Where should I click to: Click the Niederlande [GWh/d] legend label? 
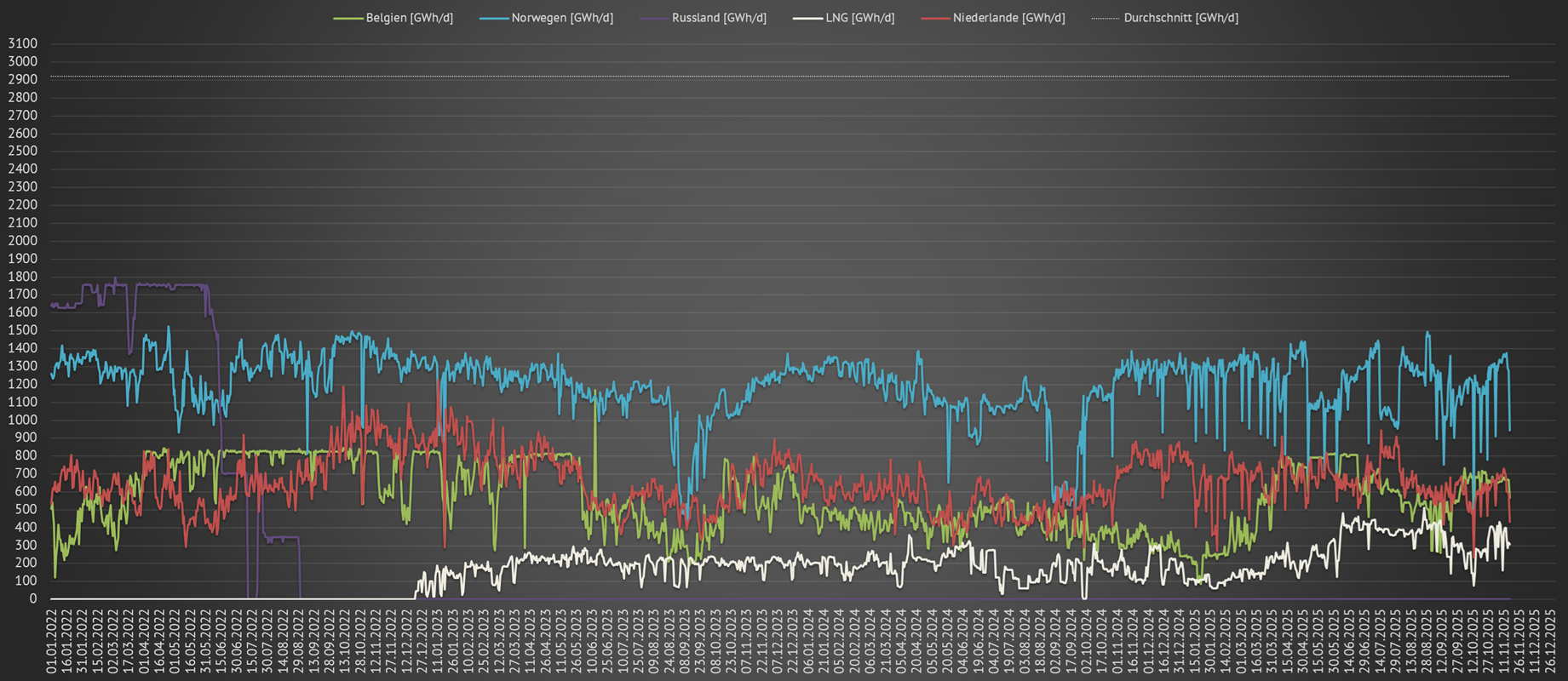pyautogui.click(x=1008, y=18)
